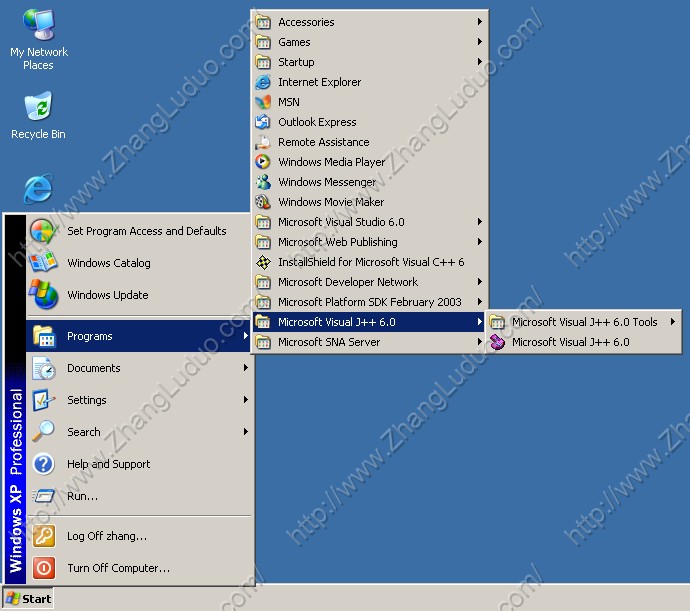Select 'InstallShield for Microsoft Visual C++ 6' text
The image size is (690, 611).
371,262
